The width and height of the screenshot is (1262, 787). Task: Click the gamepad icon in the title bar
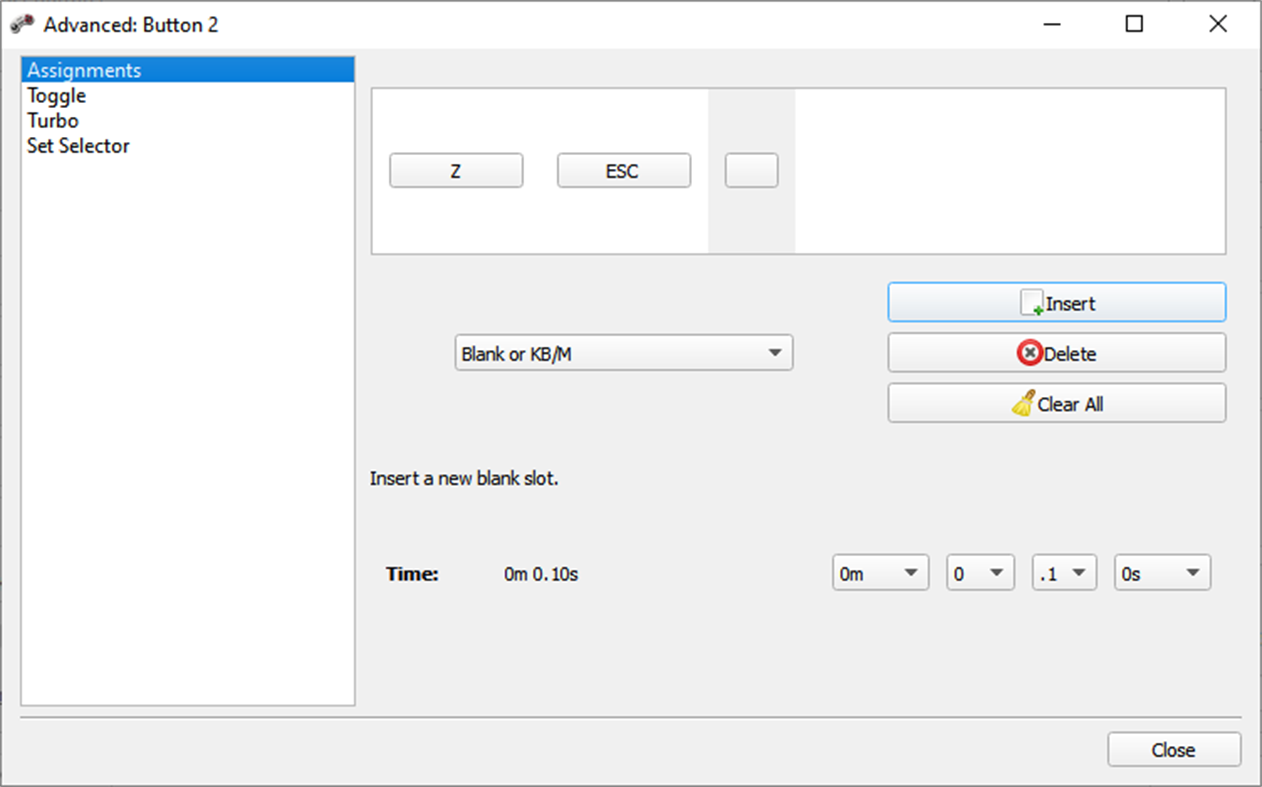pyautogui.click(x=21, y=22)
